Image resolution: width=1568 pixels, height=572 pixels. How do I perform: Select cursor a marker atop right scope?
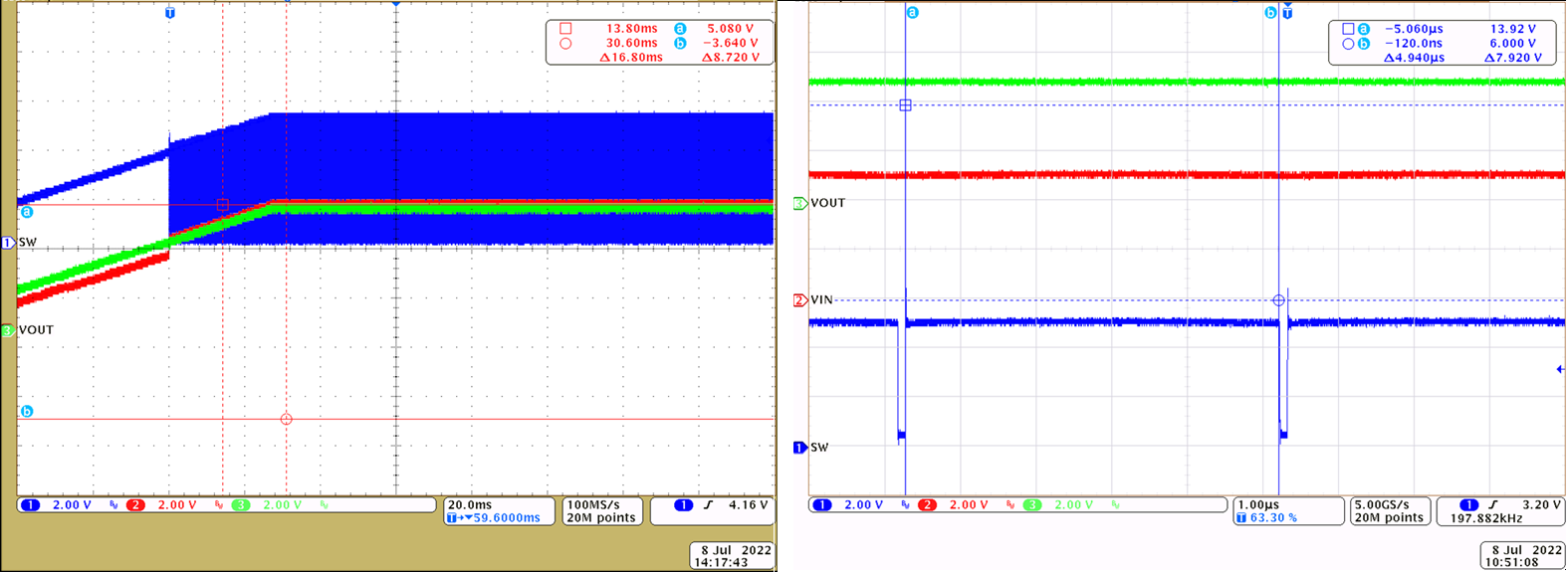912,13
